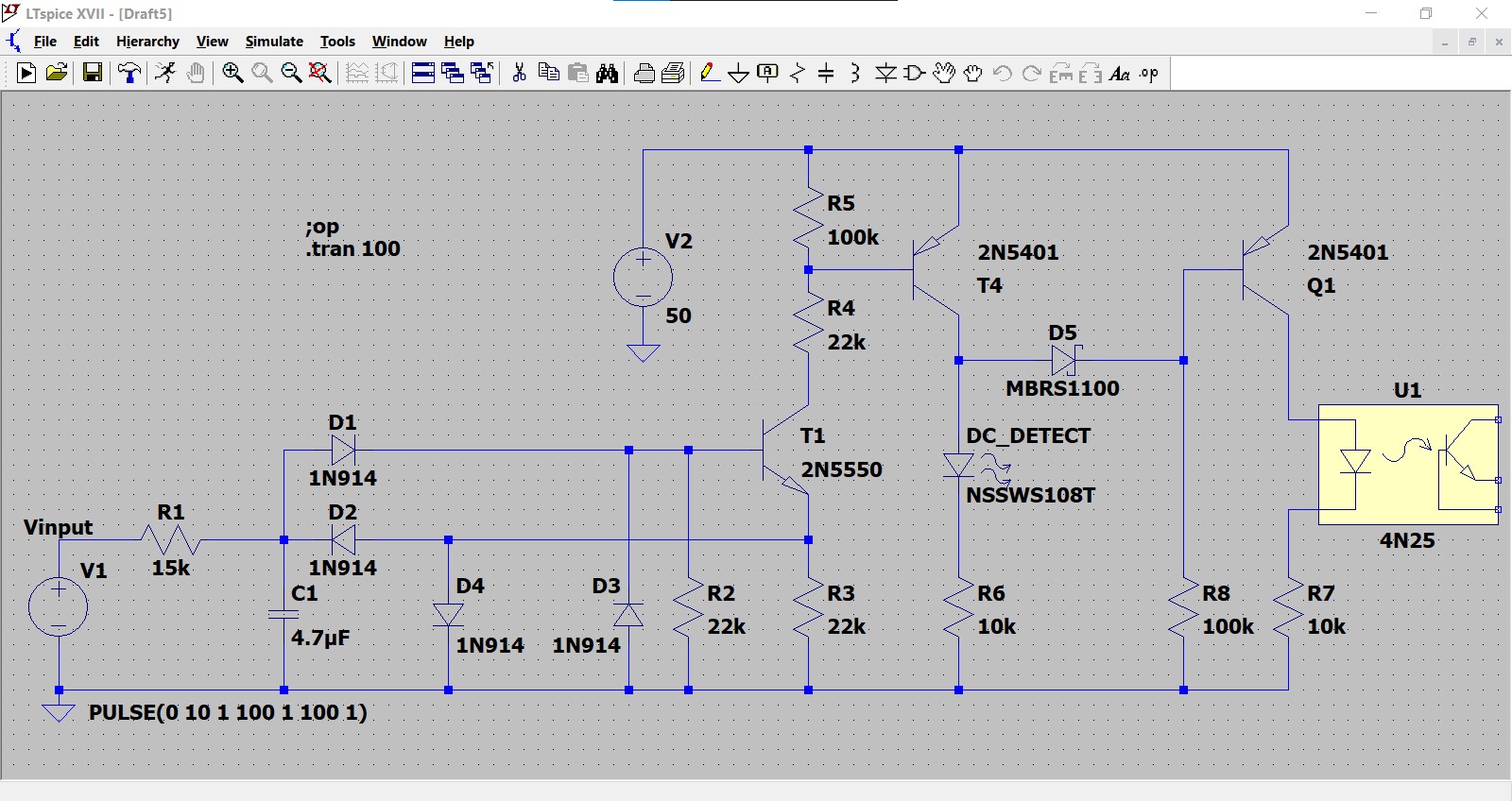
Task: Click the Tile Windows toolbar icon
Action: point(423,73)
